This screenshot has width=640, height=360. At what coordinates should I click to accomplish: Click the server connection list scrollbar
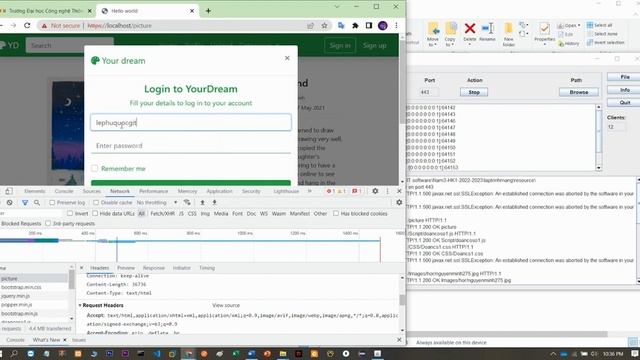tap(598, 138)
